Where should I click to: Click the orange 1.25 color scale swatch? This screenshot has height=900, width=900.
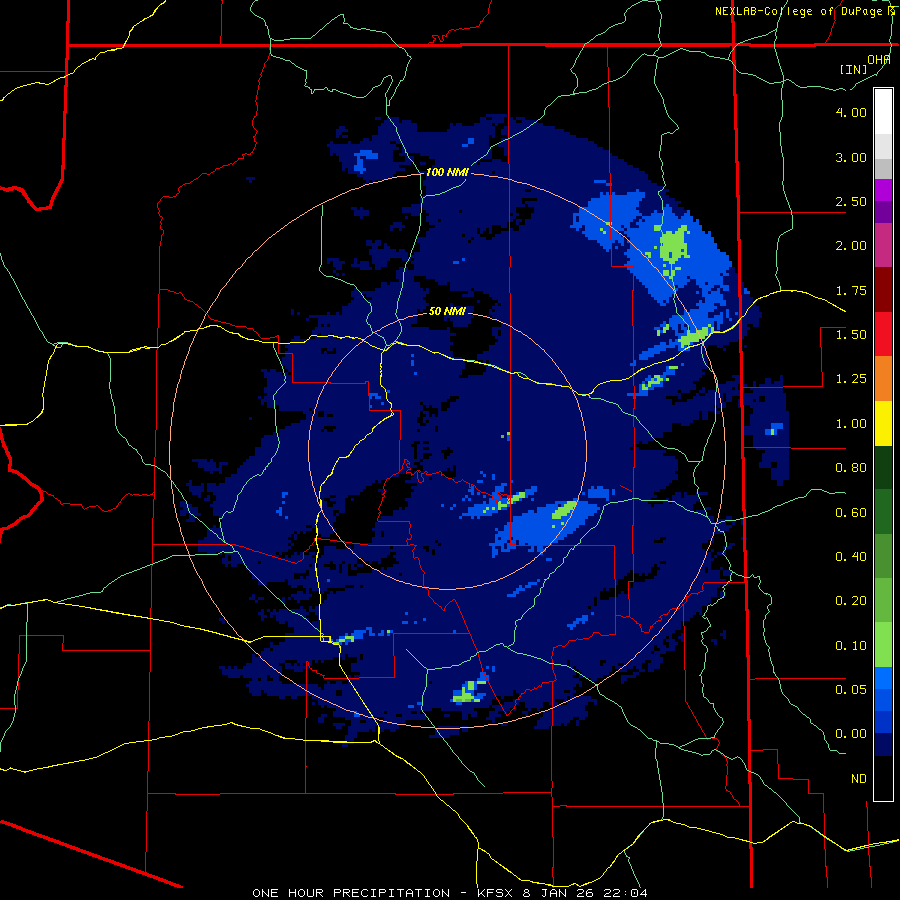pyautogui.click(x=883, y=378)
